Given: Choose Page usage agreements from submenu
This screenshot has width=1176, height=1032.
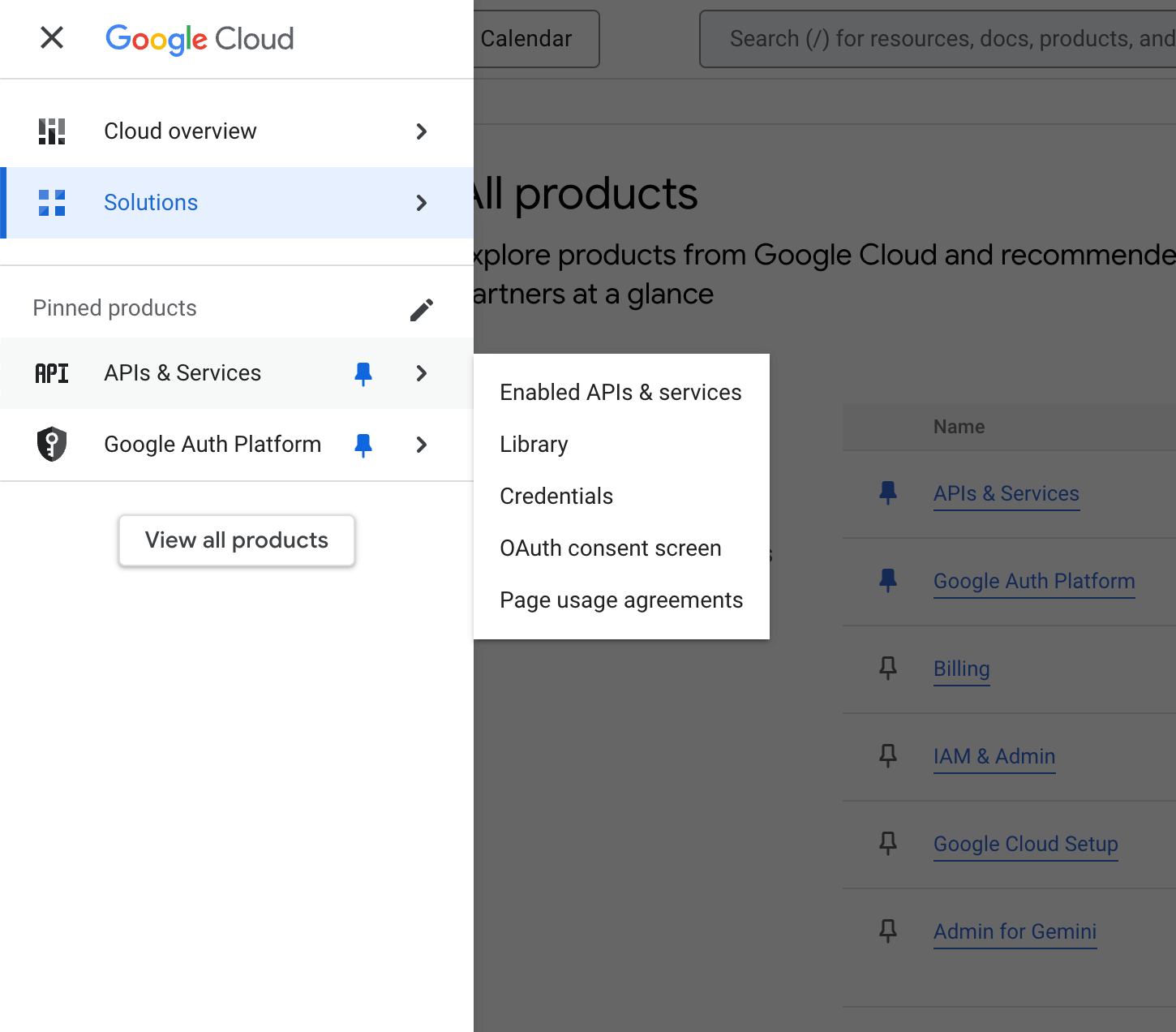Looking at the screenshot, I should [x=621, y=600].
